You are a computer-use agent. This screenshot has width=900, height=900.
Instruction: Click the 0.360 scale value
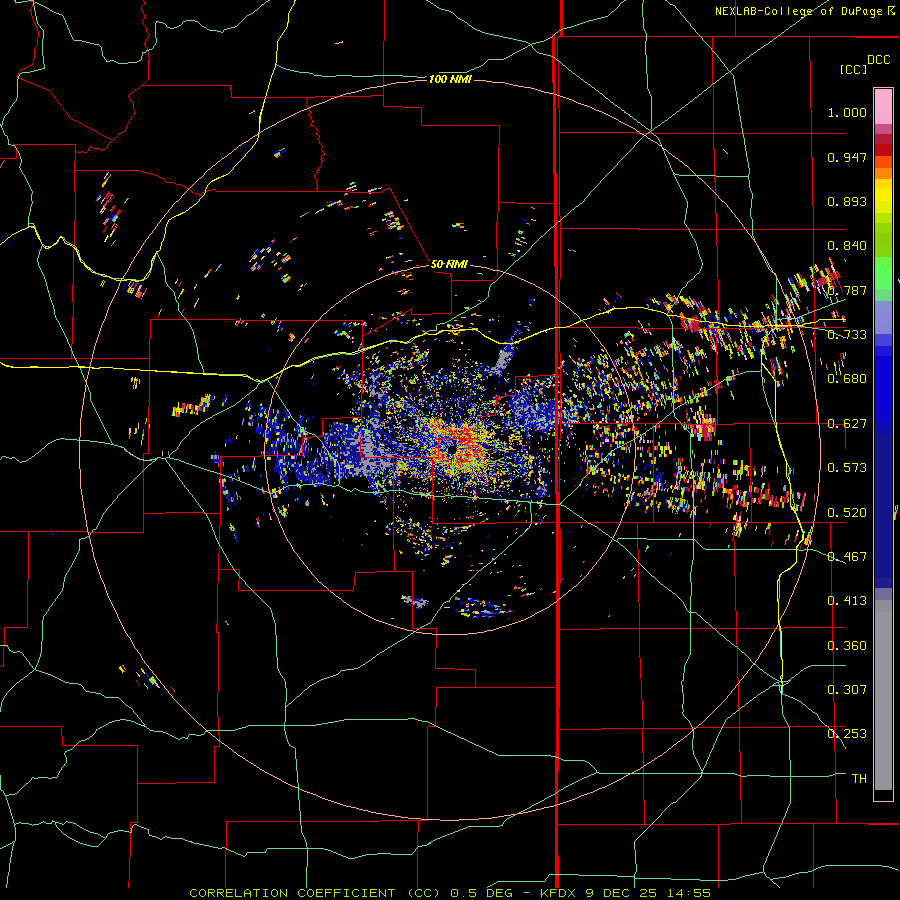[x=847, y=646]
